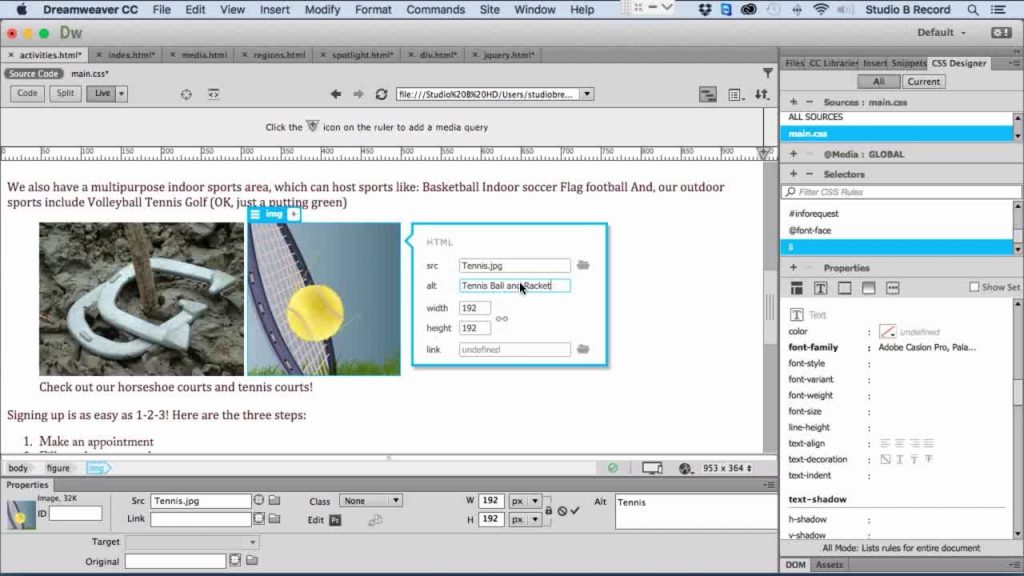This screenshot has height=576, width=1024.
Task: Click the Border category icon in CSS Properties
Action: pyautogui.click(x=844, y=288)
